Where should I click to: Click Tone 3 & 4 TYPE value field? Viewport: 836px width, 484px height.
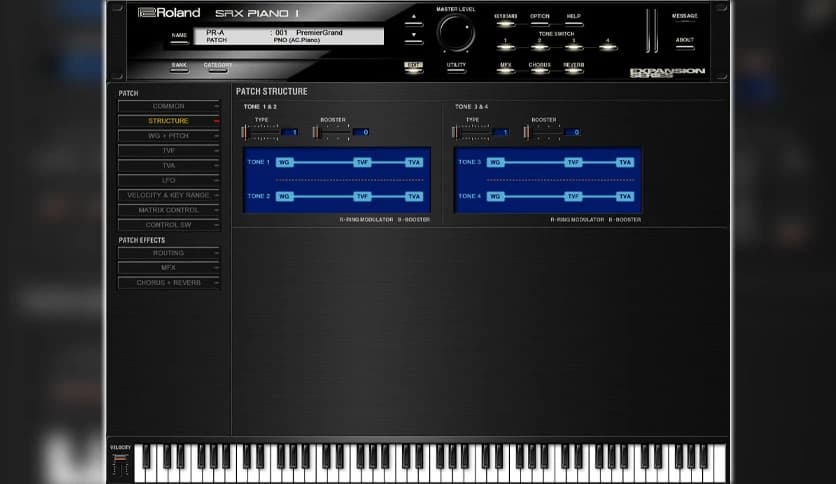pos(501,132)
